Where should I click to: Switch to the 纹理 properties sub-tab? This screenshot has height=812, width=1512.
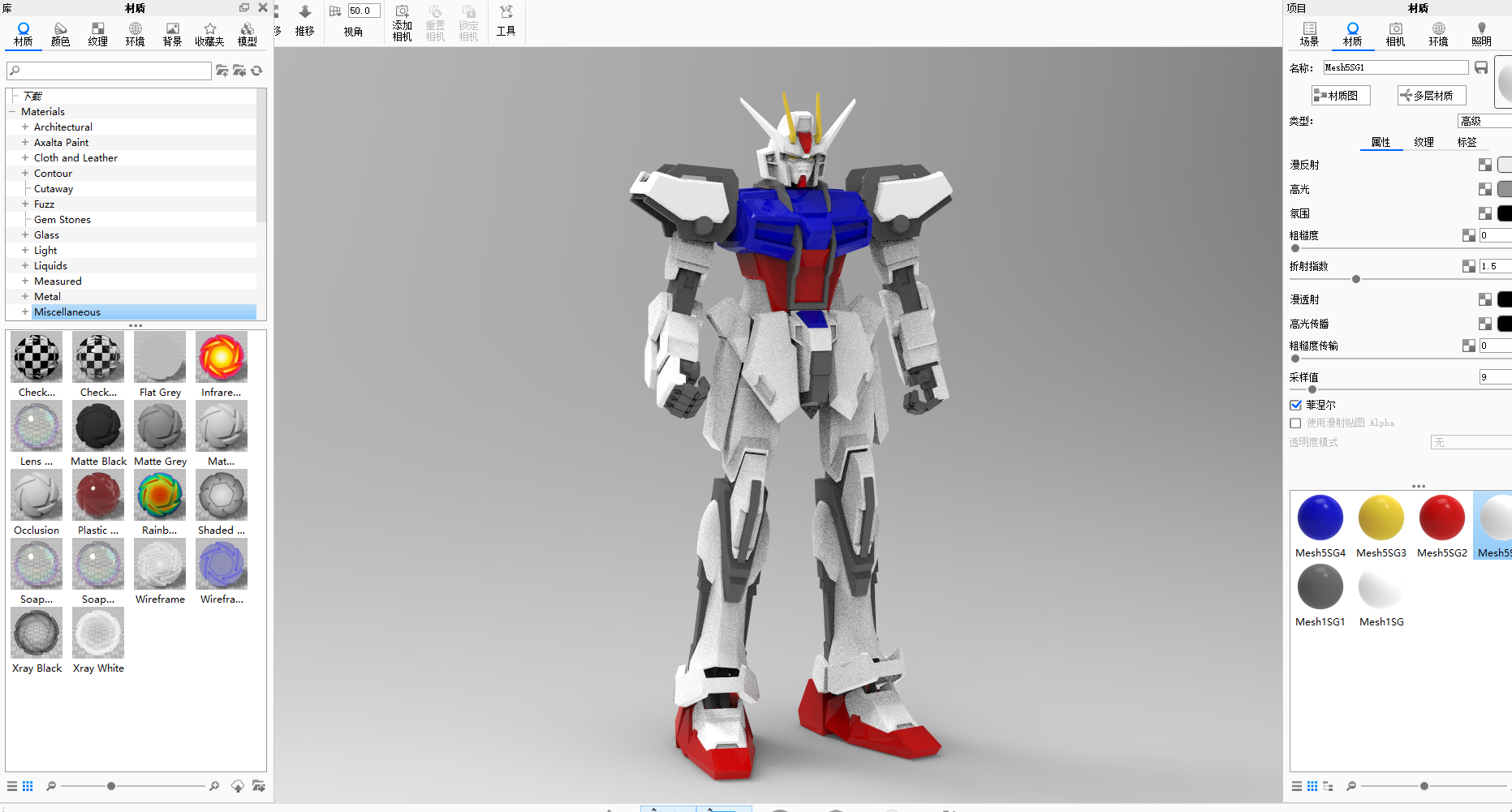1424,142
